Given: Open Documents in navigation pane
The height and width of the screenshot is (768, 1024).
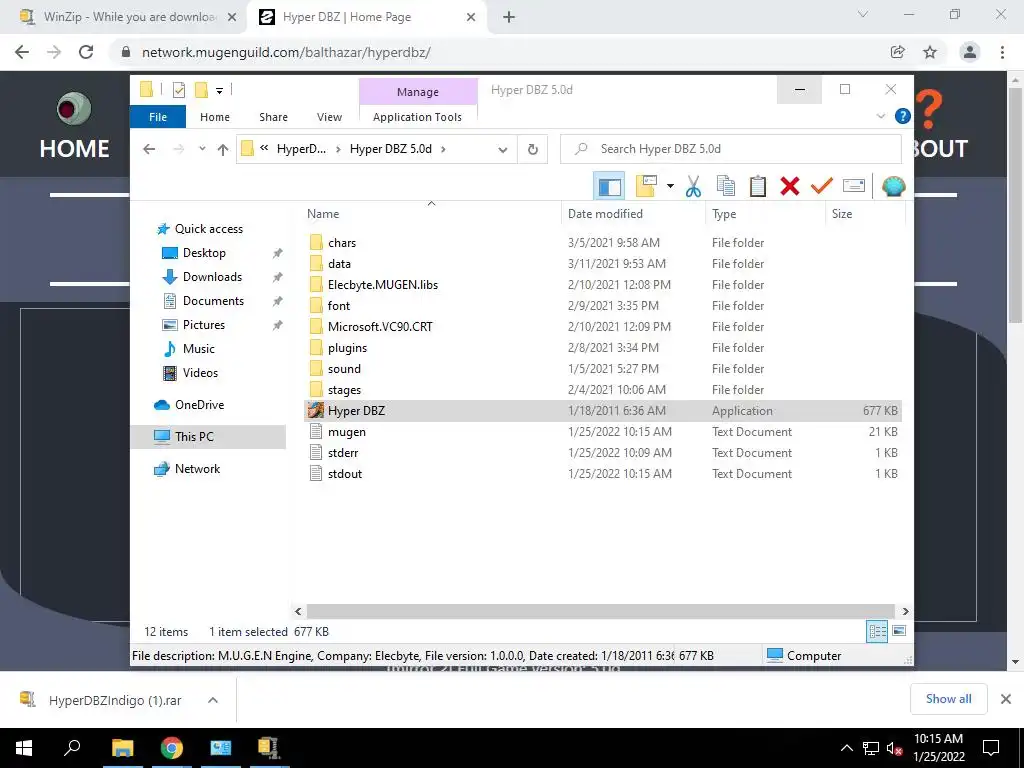Looking at the screenshot, I should pyautogui.click(x=213, y=301).
